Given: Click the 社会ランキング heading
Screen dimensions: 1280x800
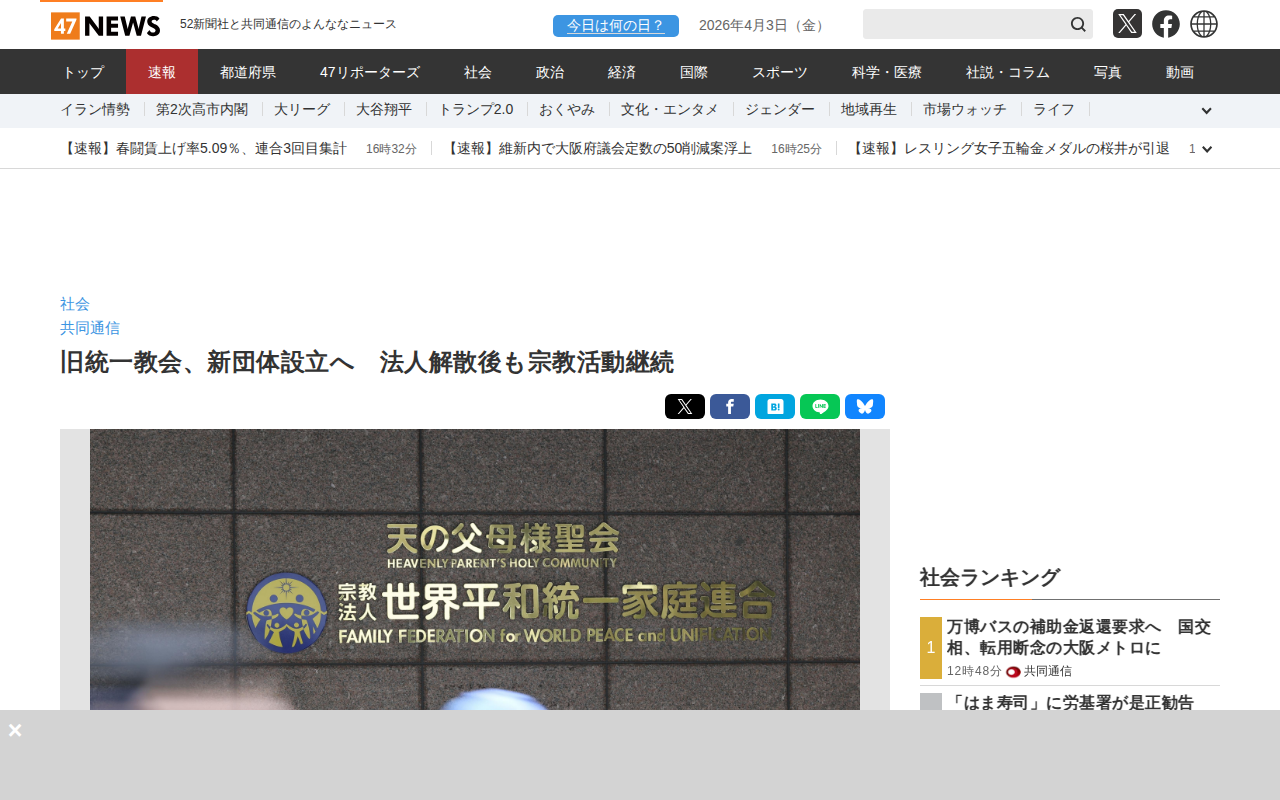Looking at the screenshot, I should click(990, 577).
